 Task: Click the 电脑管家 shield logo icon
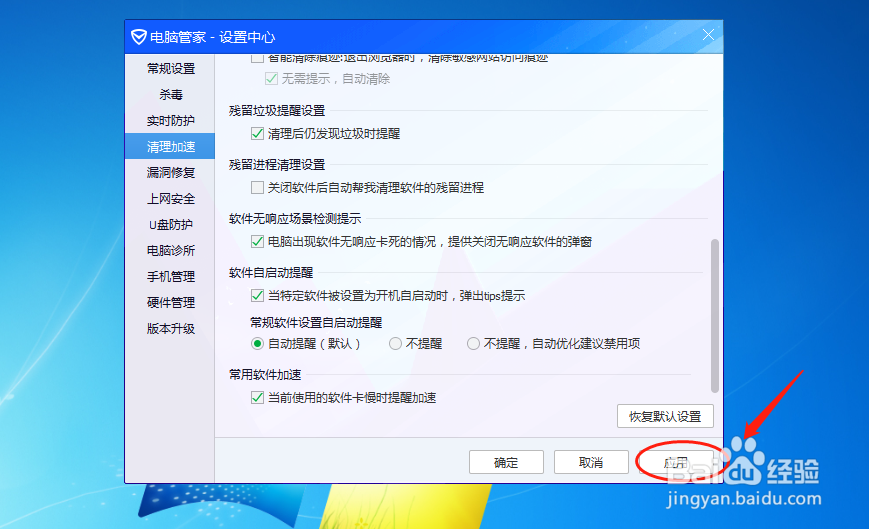click(x=139, y=37)
